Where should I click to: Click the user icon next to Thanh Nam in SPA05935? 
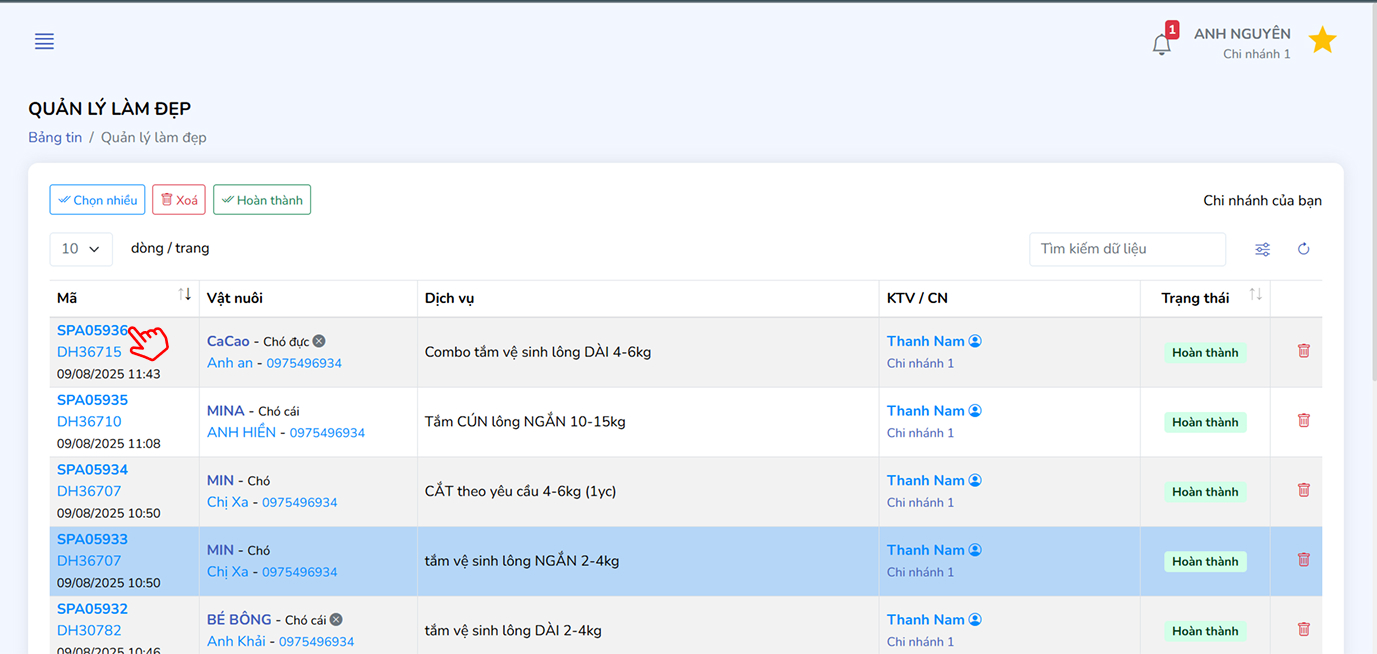tap(975, 411)
